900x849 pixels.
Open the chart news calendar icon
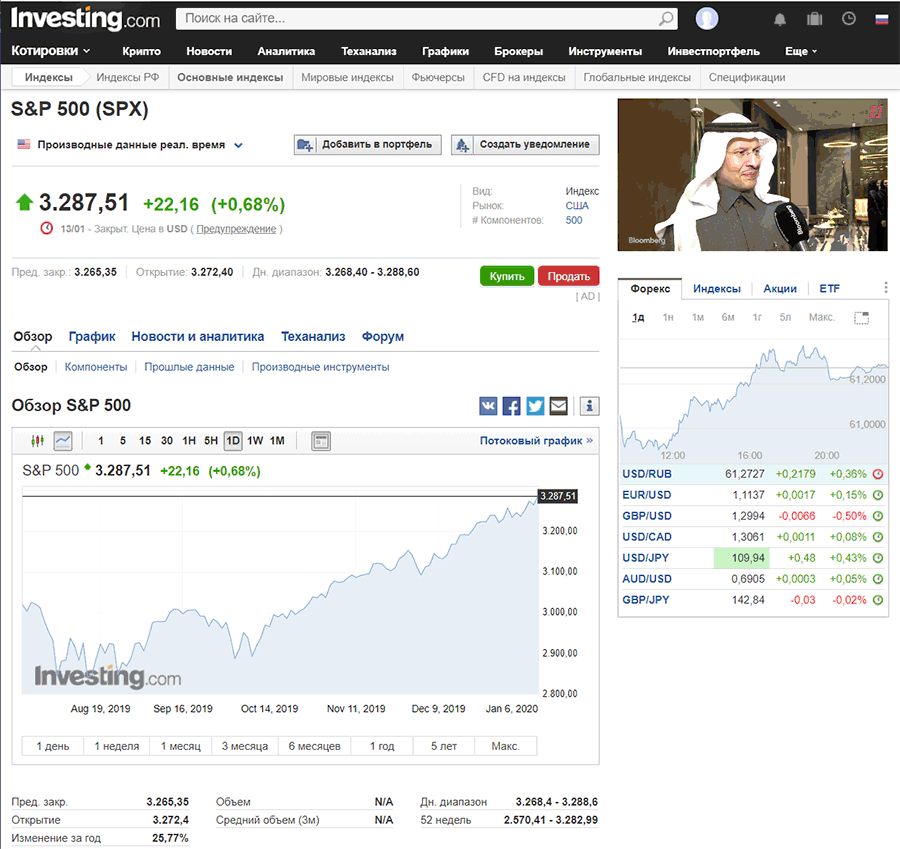click(321, 441)
